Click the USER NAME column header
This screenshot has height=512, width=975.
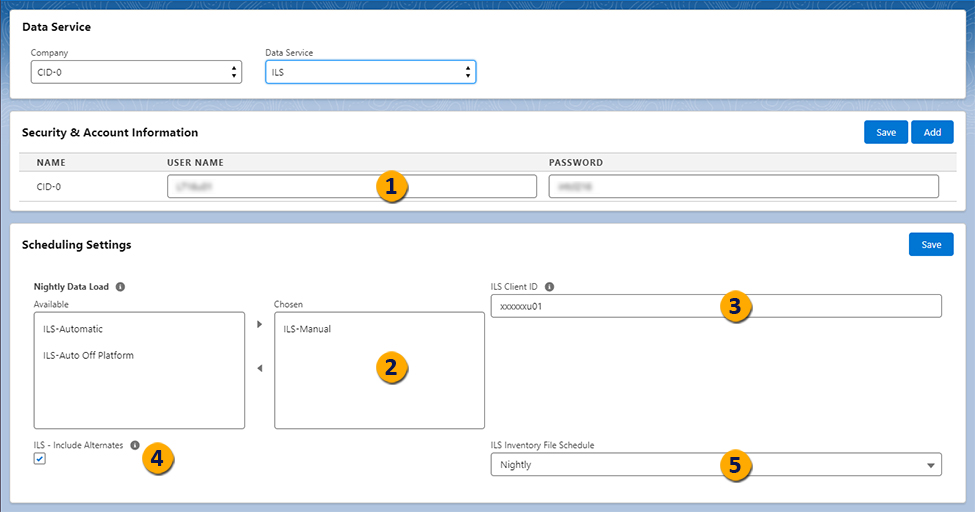[x=195, y=162]
